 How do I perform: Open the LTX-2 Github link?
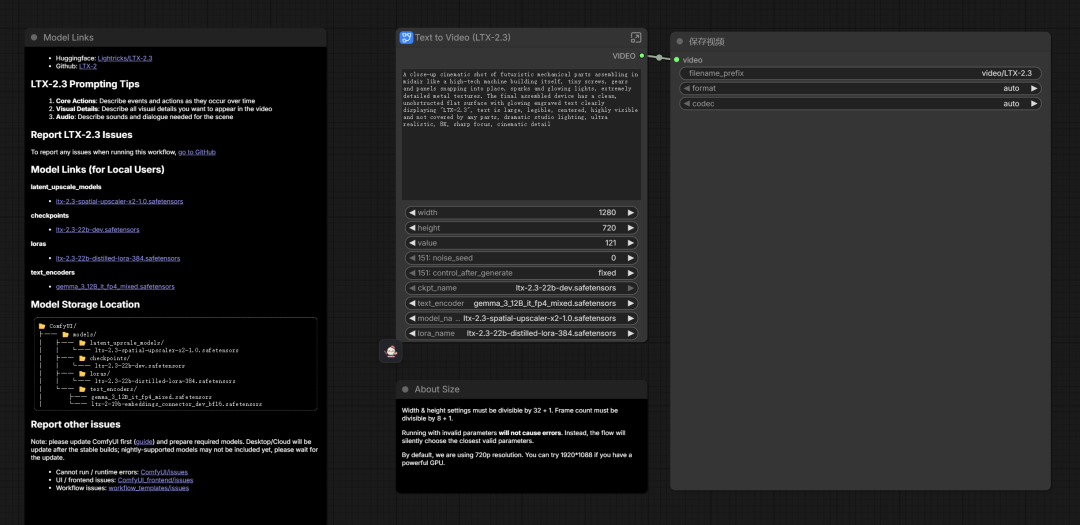(x=88, y=66)
